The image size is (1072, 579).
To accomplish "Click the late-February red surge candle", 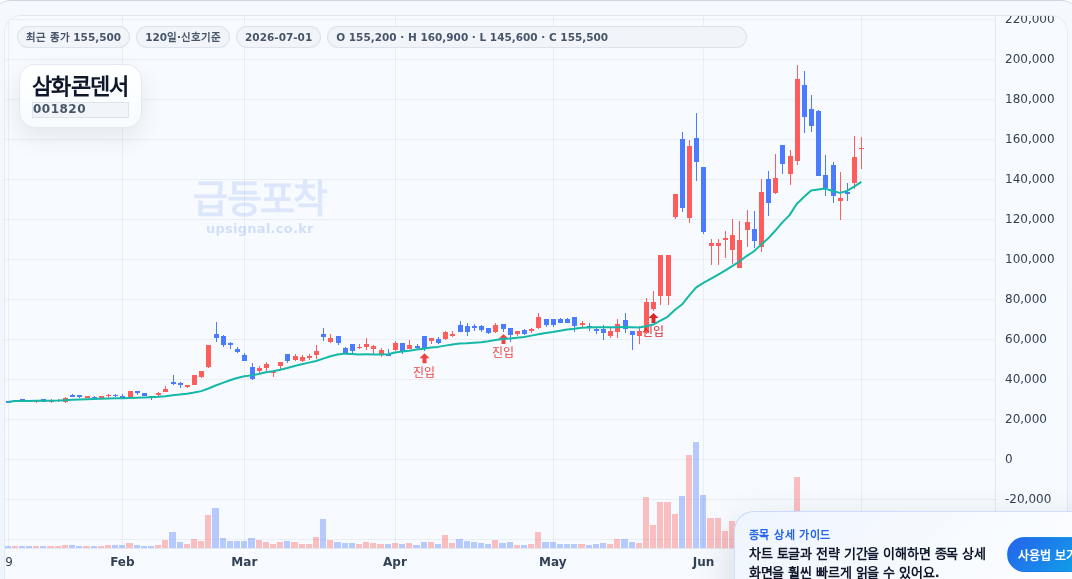I will (209, 356).
